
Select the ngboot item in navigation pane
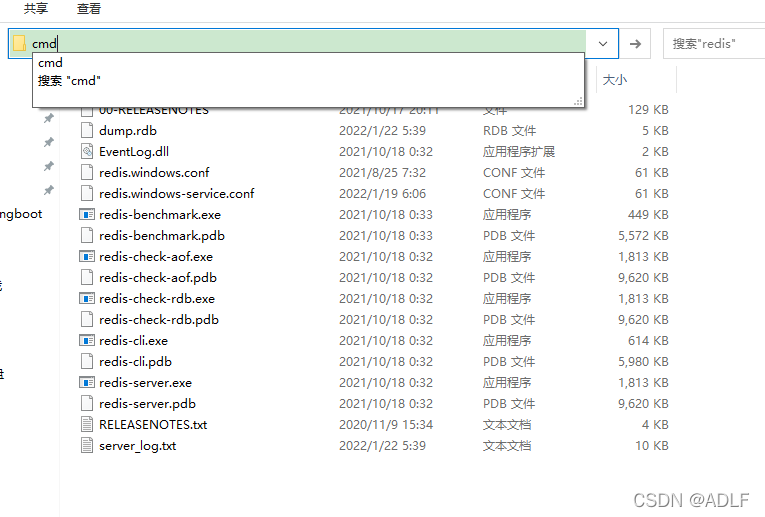21,214
